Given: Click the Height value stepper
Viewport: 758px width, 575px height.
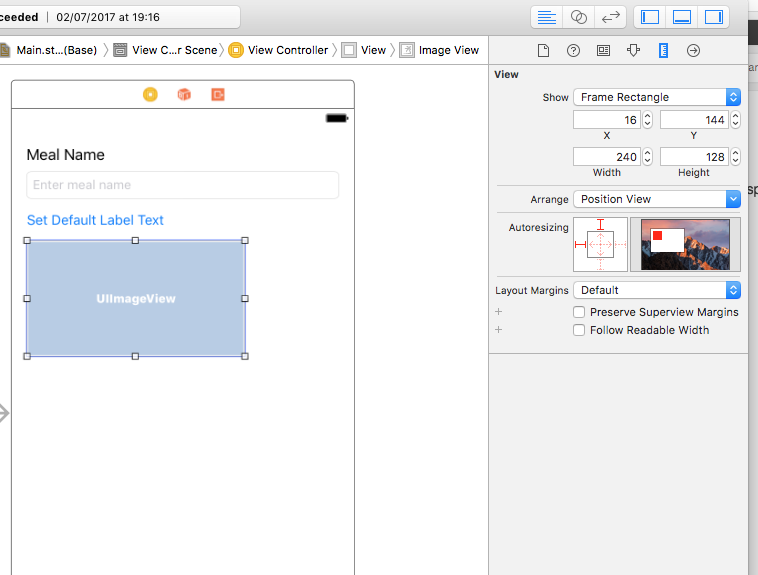Looking at the screenshot, I should [735, 157].
